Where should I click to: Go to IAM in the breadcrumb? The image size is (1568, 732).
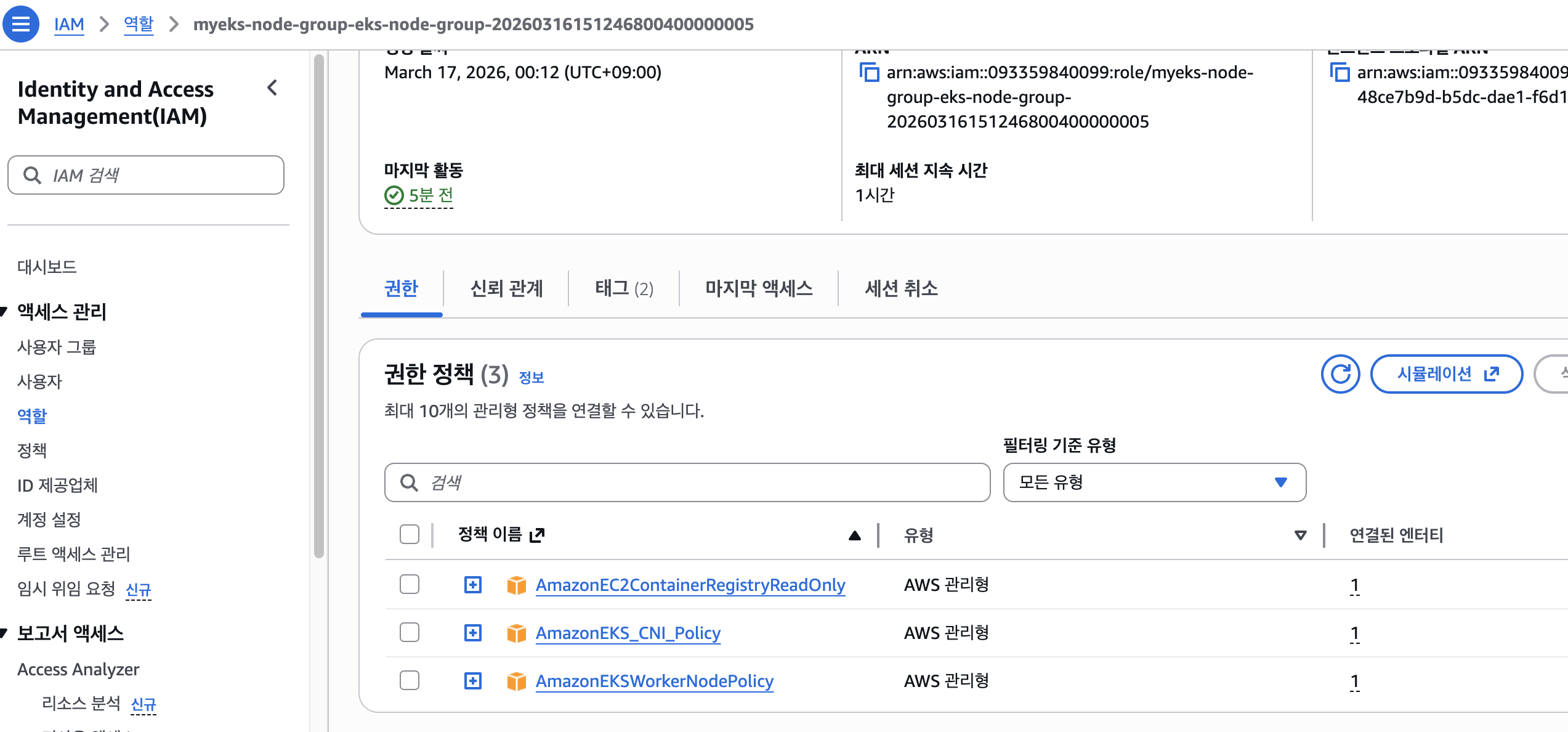pos(69,24)
